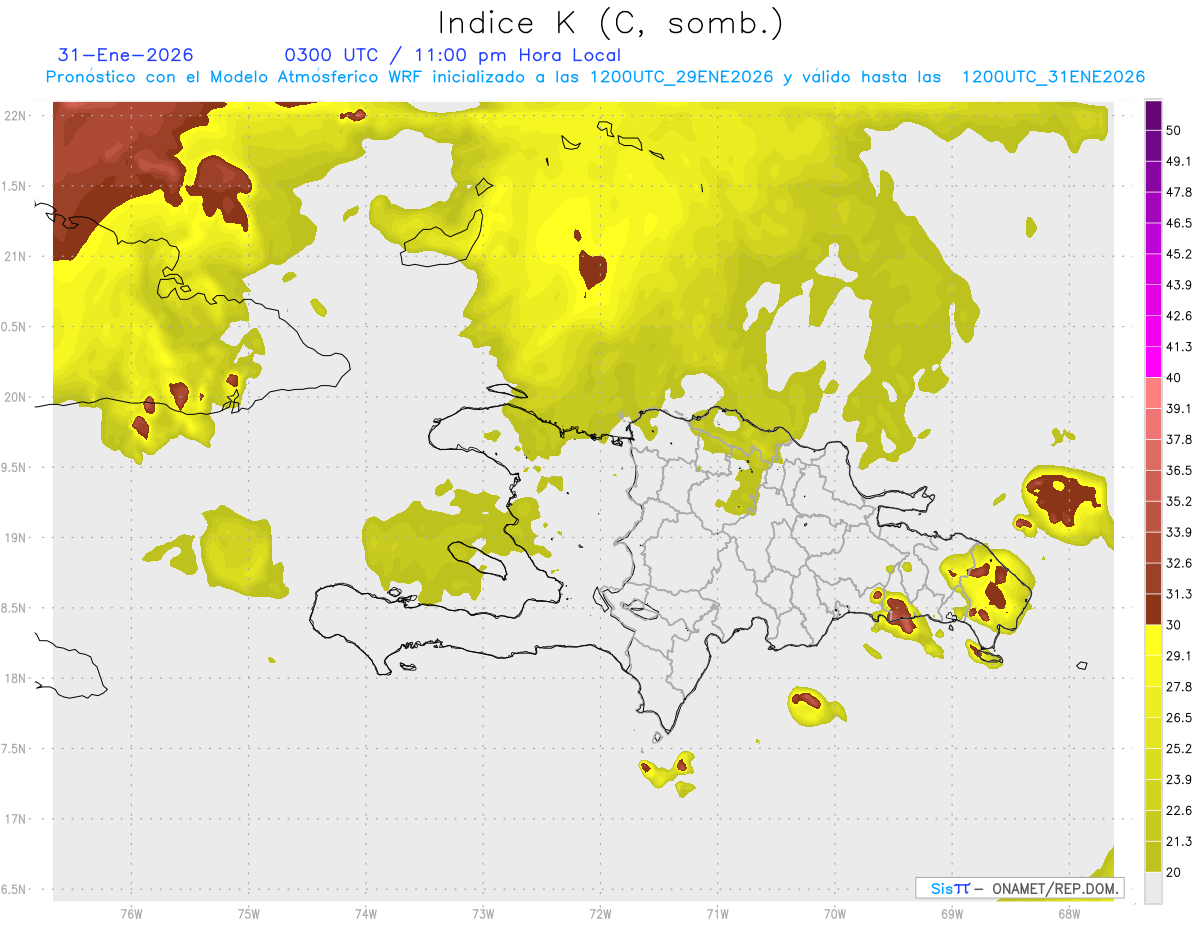Select the bright yellow swatch between 29.1 and 30
Viewport: 1200px width, 927px height.
(x=1153, y=640)
